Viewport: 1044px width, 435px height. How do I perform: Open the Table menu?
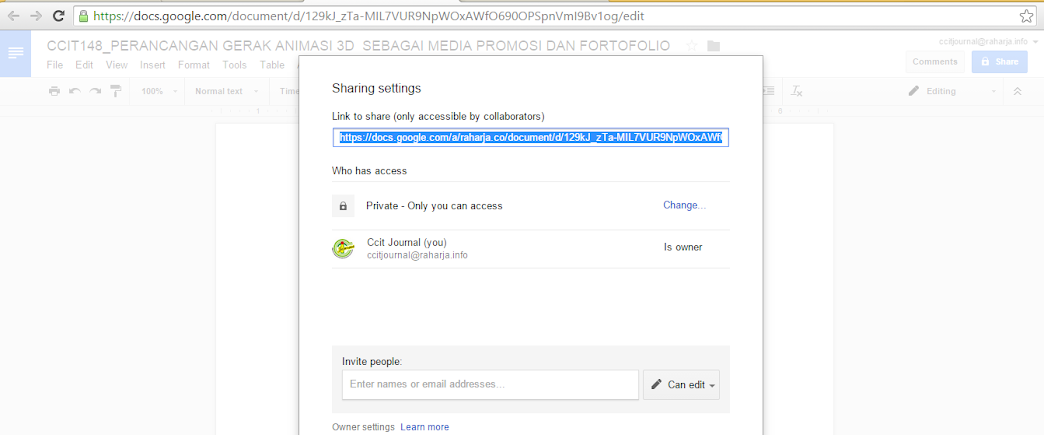(272, 65)
